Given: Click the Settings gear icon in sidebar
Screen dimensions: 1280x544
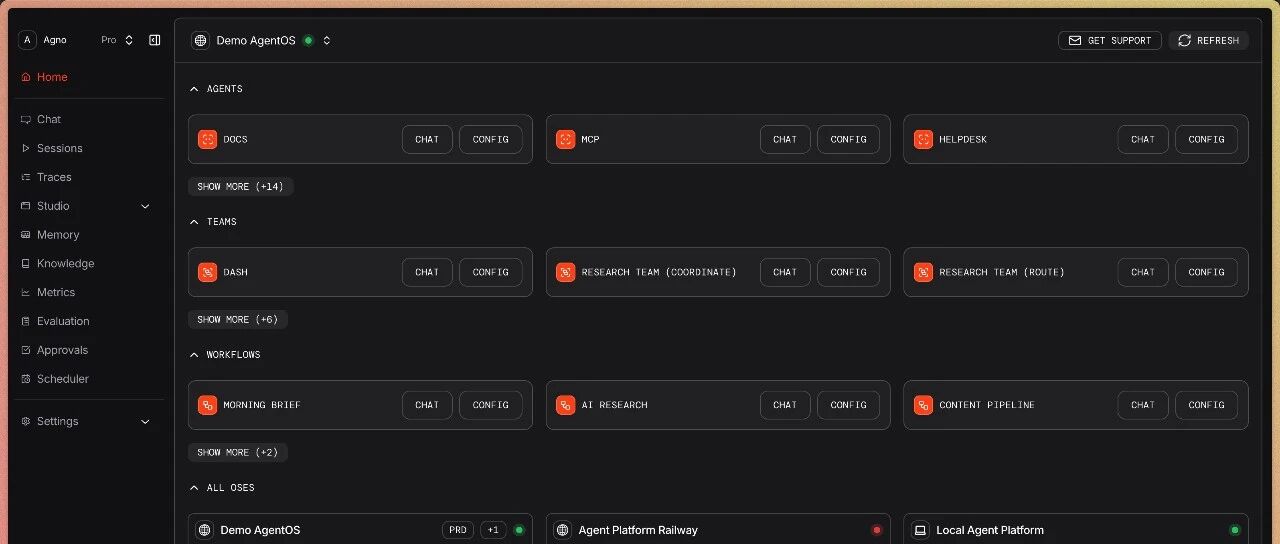Looking at the screenshot, I should tap(26, 421).
